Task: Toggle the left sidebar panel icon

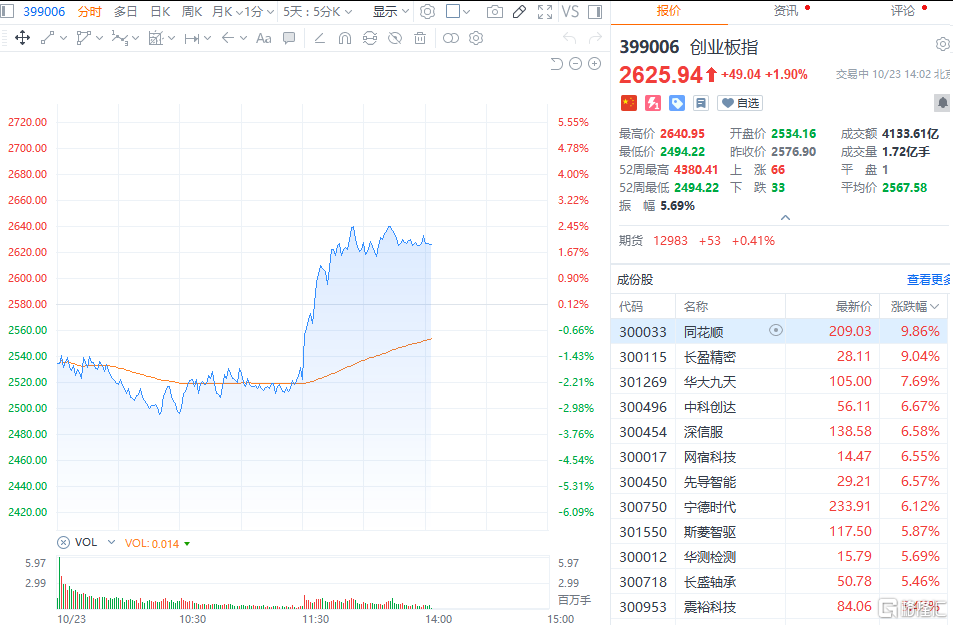Action: (7, 12)
